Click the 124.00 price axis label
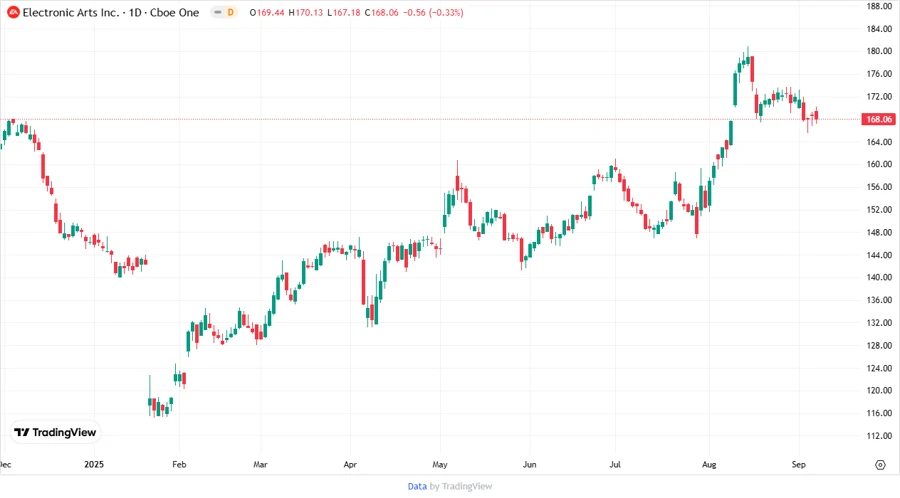 (879, 368)
